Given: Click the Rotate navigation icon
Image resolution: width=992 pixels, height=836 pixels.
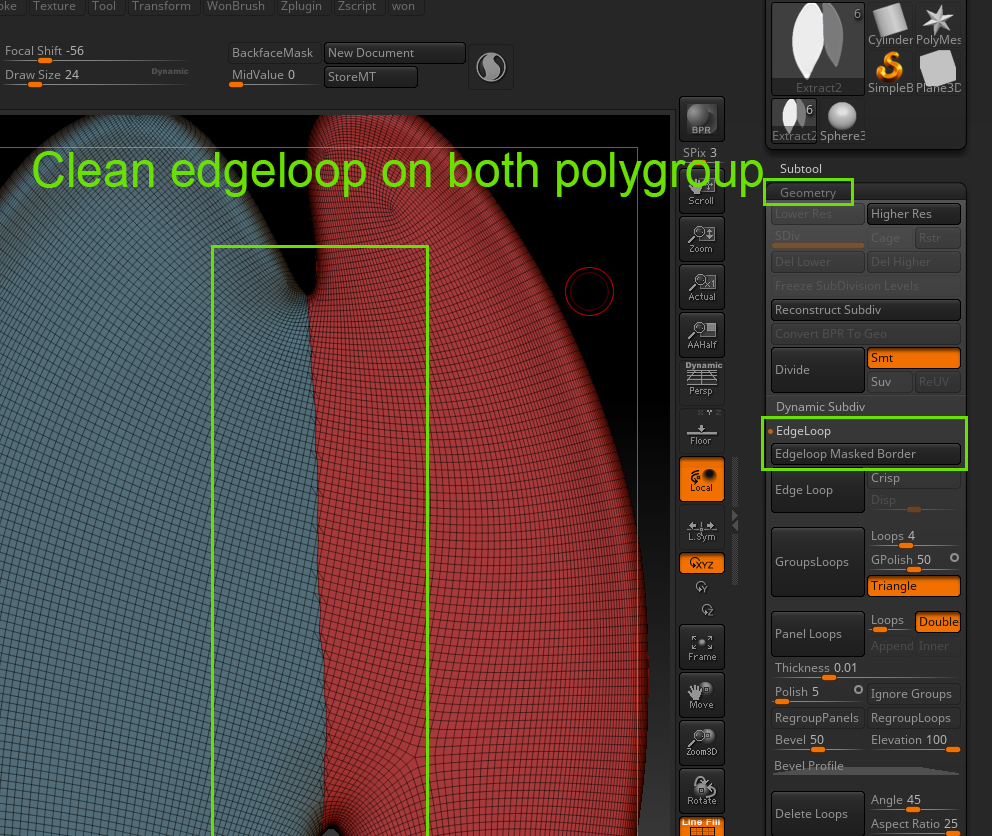Looking at the screenshot, I should point(701,790).
